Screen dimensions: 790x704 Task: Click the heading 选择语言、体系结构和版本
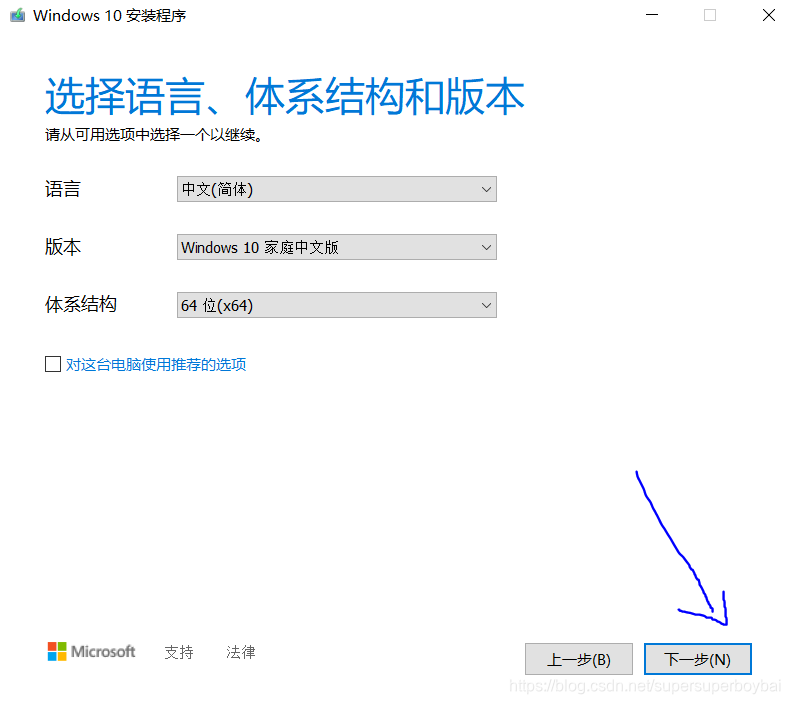(x=285, y=96)
